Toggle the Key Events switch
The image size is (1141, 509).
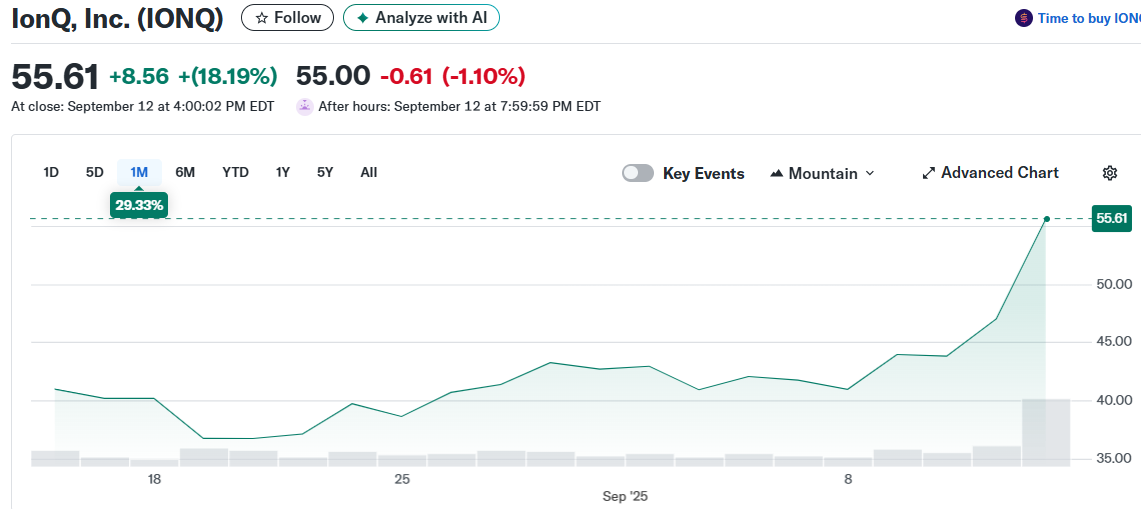[x=637, y=173]
